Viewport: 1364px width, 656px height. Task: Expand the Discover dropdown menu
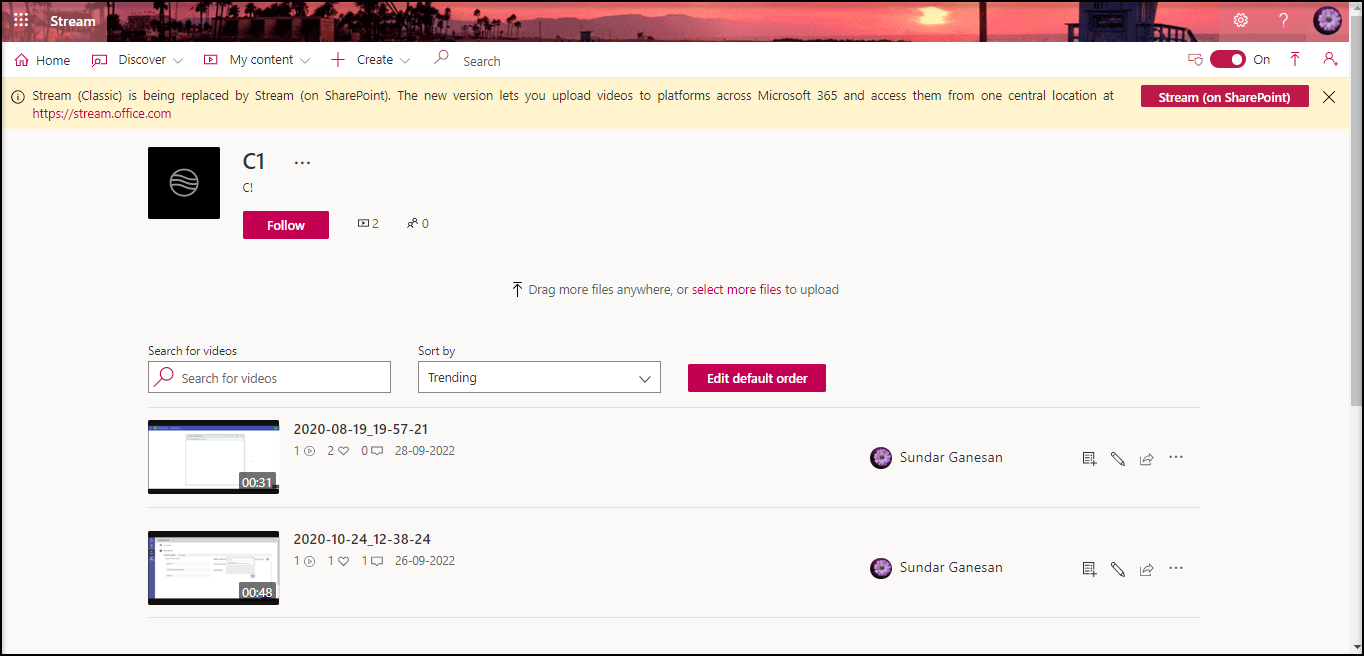coord(138,60)
